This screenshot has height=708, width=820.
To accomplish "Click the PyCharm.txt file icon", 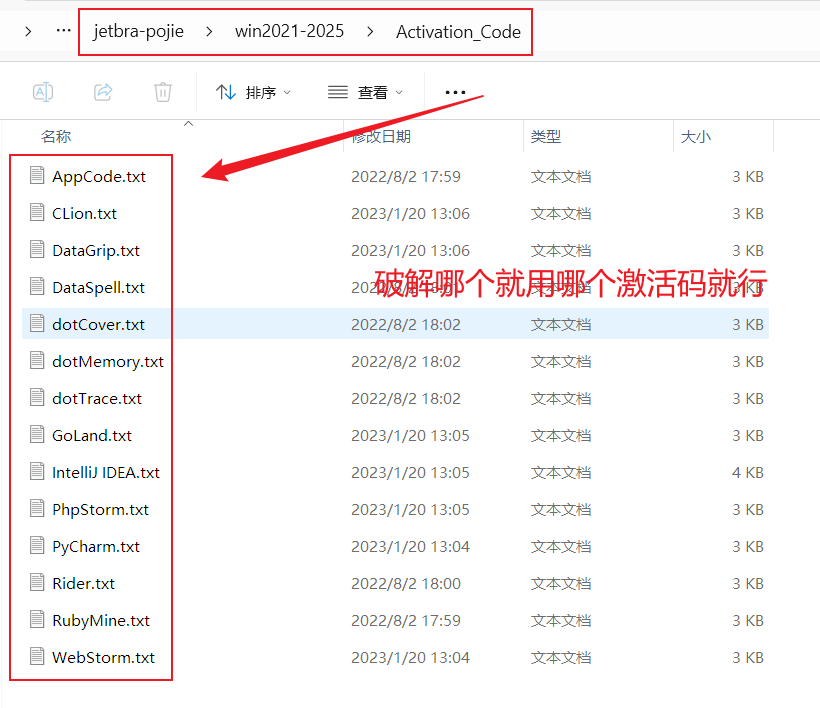I will click(x=37, y=546).
